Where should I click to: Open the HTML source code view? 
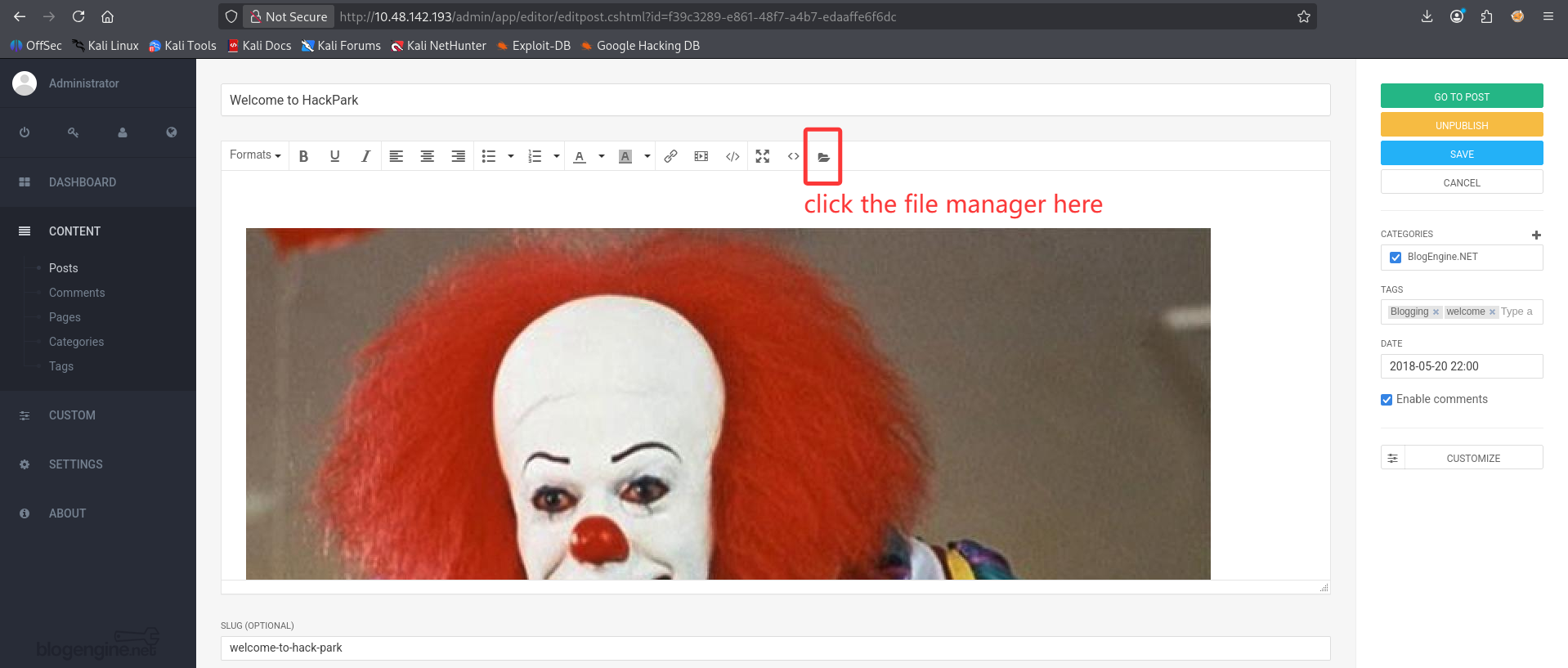(x=794, y=156)
